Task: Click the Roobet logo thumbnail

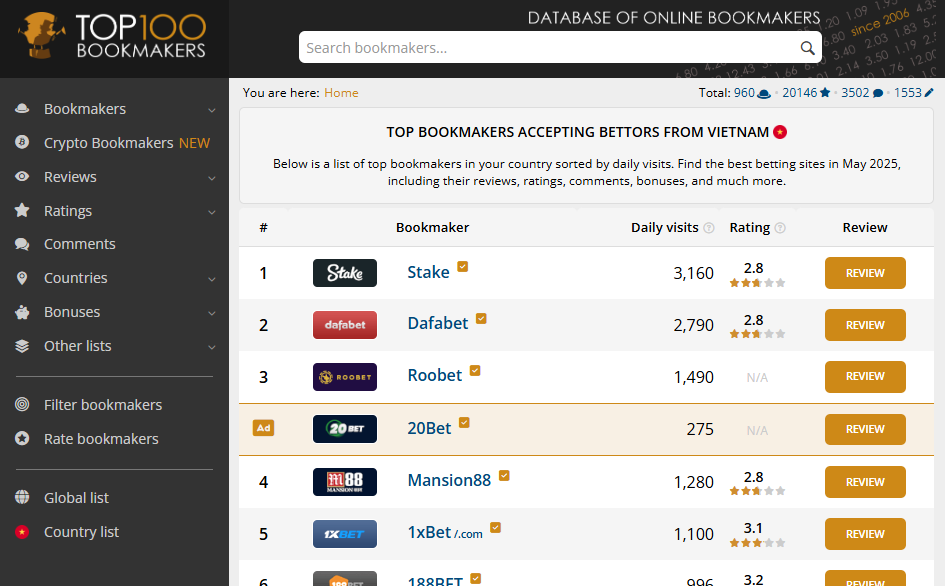Action: (x=345, y=377)
